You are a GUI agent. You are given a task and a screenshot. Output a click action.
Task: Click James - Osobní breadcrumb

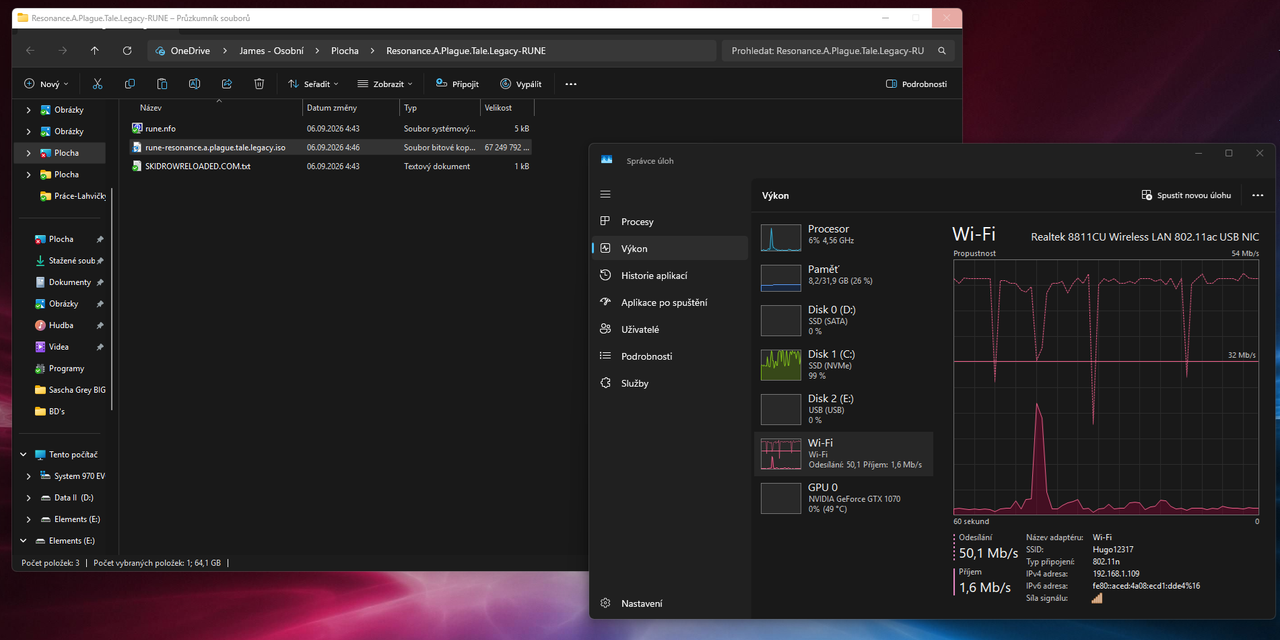(271, 50)
